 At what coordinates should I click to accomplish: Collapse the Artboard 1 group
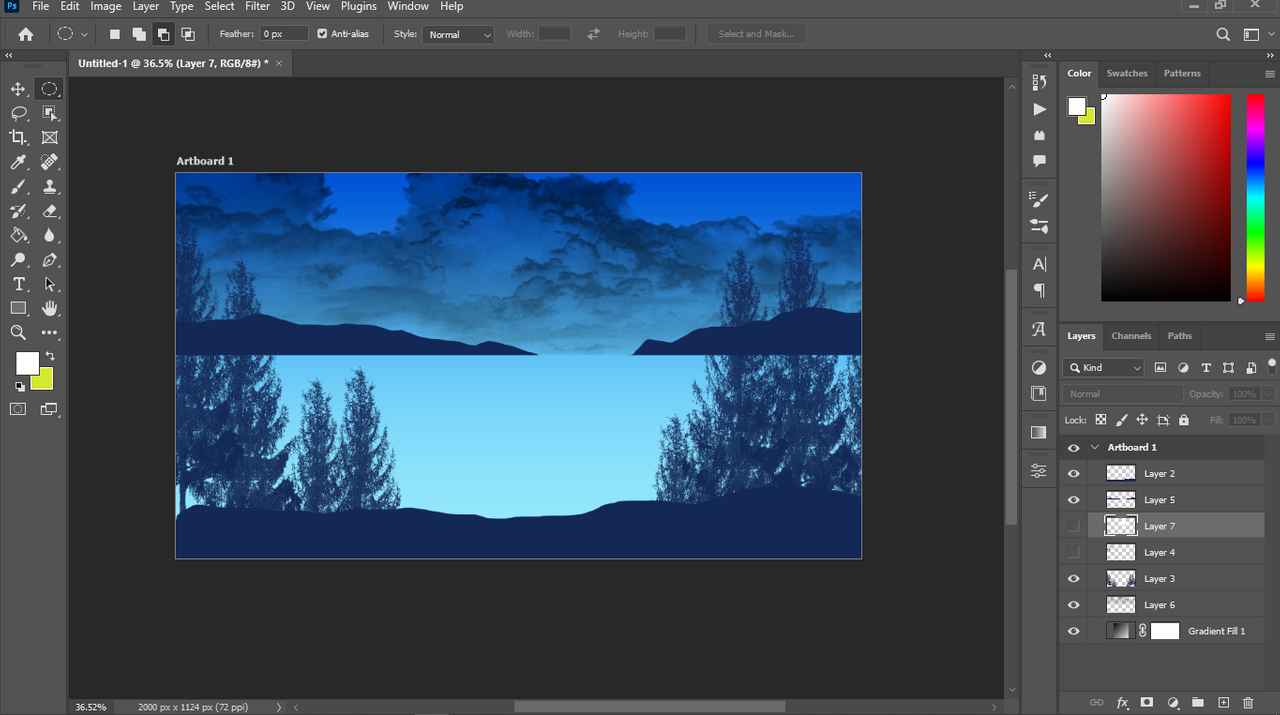pos(1095,448)
